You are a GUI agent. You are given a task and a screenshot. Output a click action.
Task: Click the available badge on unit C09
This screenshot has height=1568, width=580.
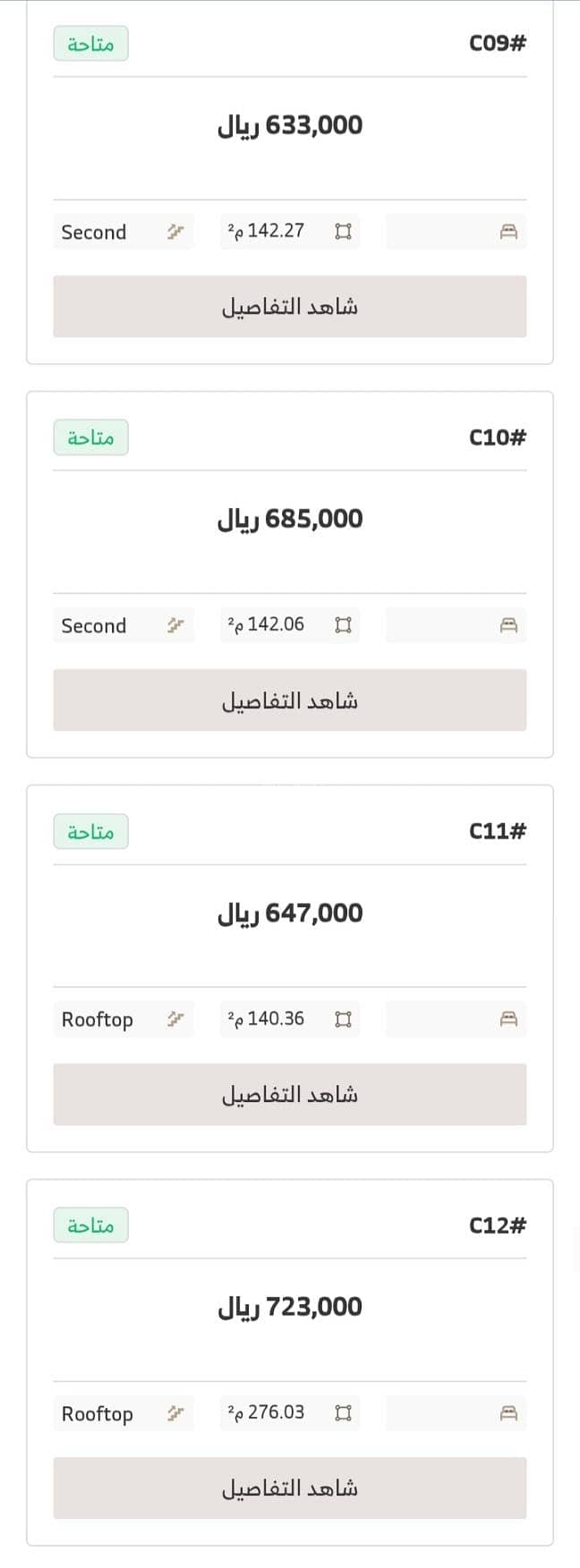(90, 44)
